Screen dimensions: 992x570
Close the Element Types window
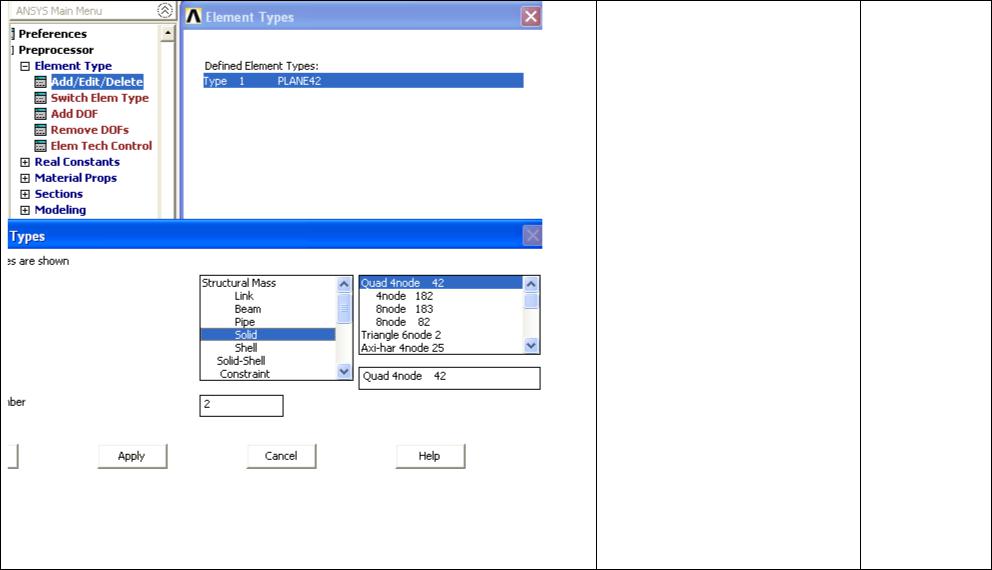pyautogui.click(x=530, y=16)
